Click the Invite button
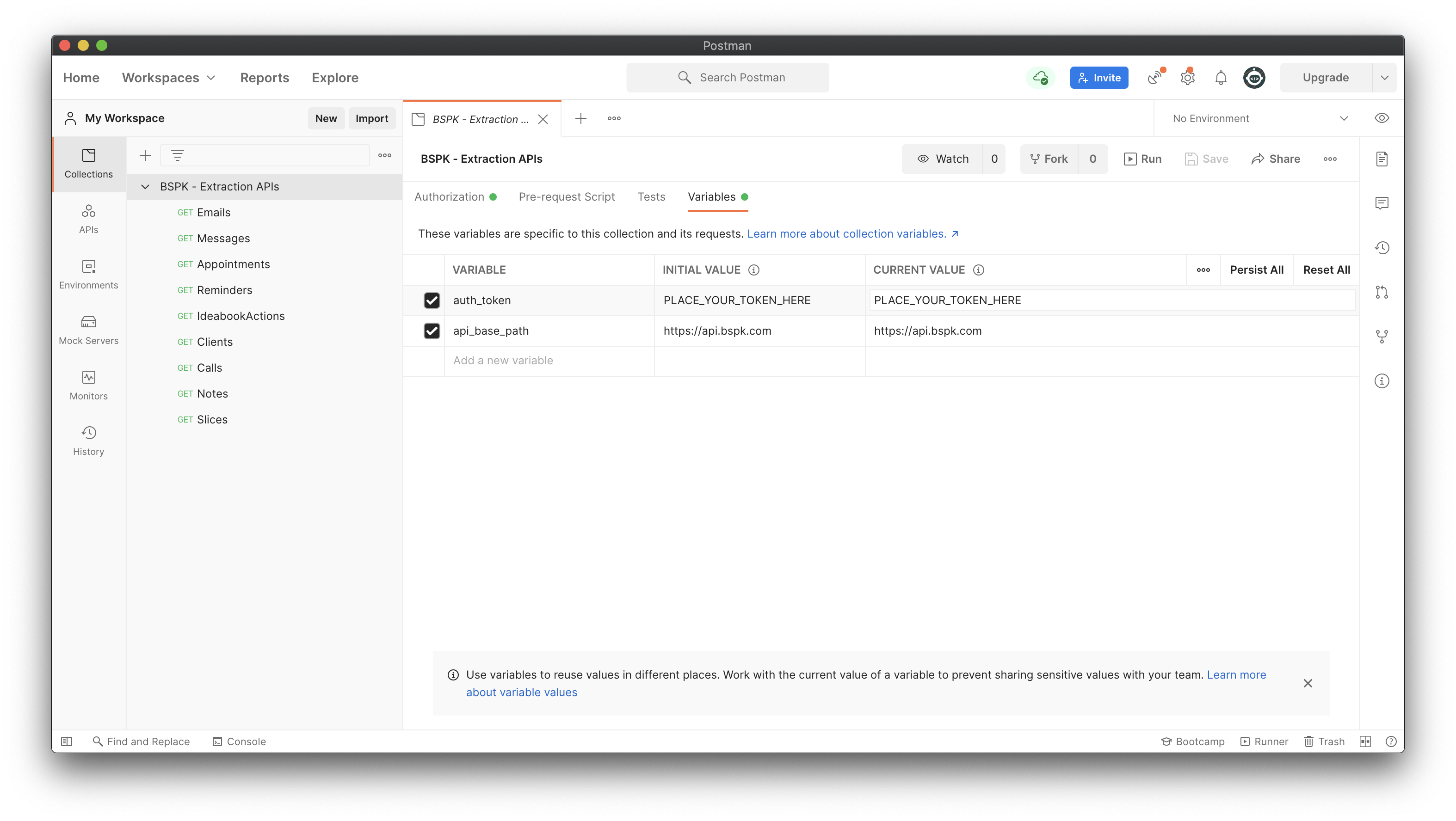The image size is (1456, 821). click(x=1099, y=77)
